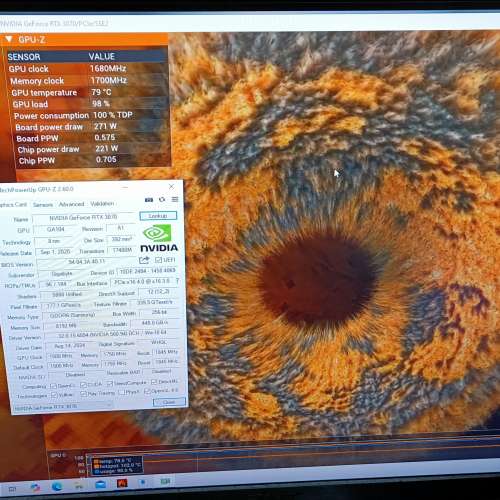Switch to the Validation tab

point(102,203)
